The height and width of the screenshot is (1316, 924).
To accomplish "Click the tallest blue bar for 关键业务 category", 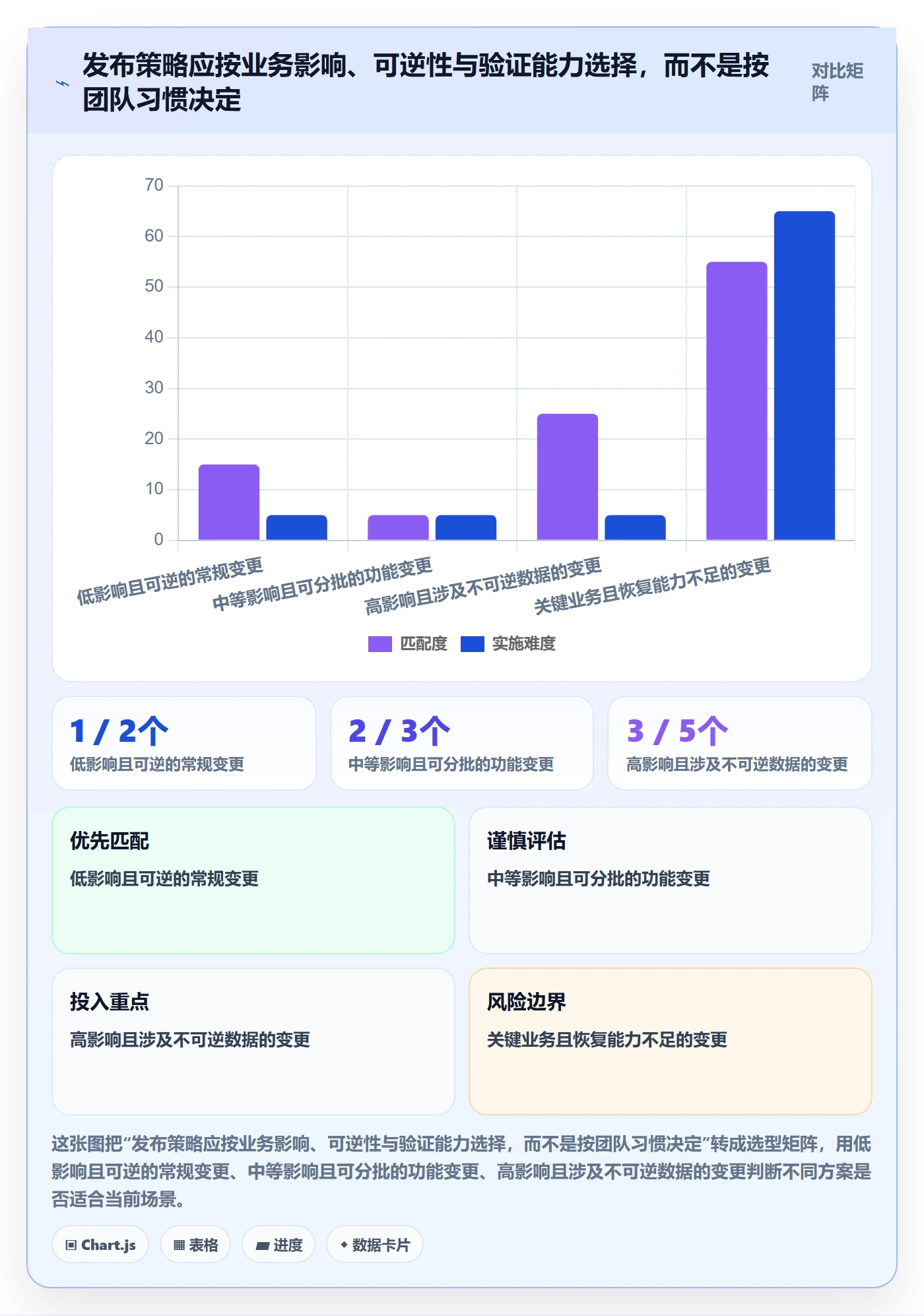I will pos(804,376).
